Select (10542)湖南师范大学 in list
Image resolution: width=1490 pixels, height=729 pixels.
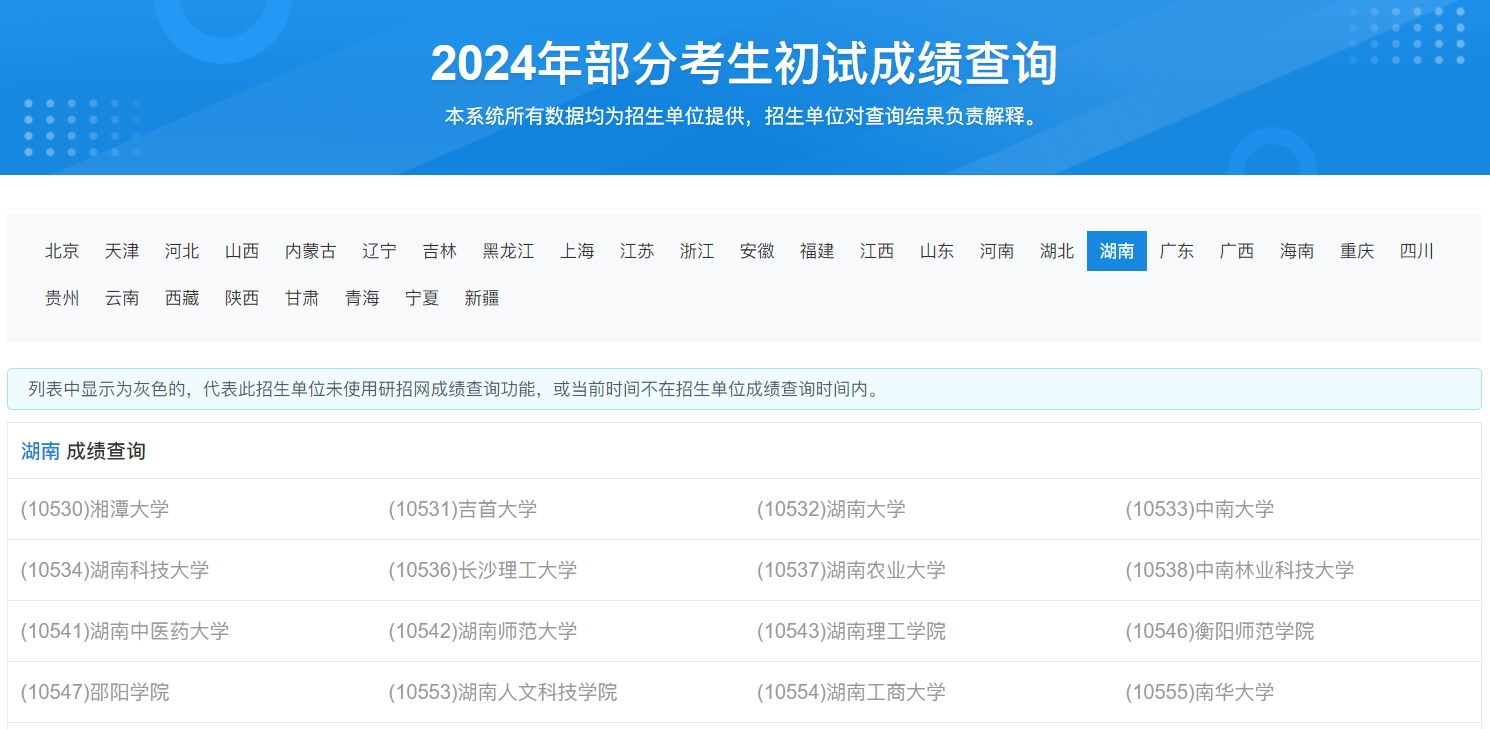pos(483,631)
